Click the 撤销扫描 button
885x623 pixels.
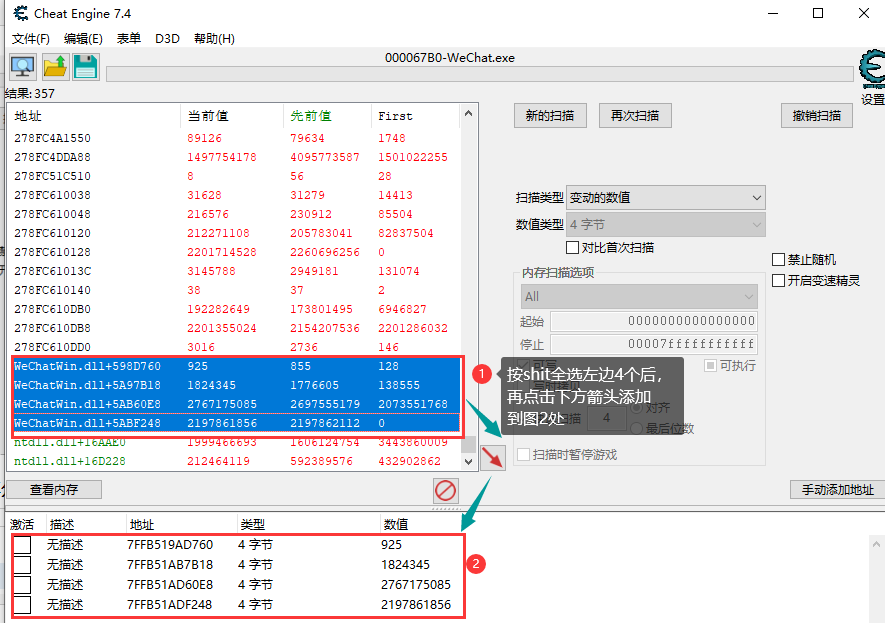tap(817, 116)
